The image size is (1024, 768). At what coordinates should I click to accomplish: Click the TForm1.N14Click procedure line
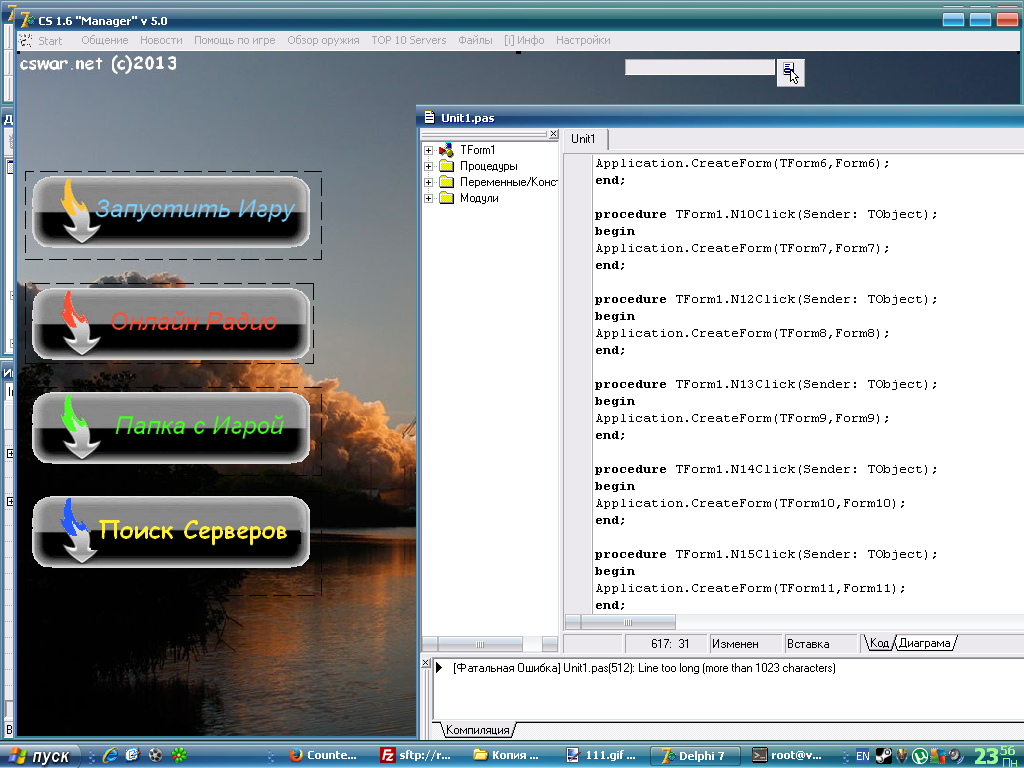point(766,469)
